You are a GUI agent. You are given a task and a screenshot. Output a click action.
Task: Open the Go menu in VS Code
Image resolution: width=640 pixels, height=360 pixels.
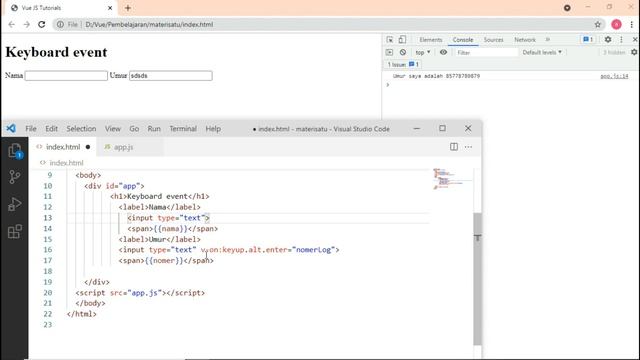134,129
